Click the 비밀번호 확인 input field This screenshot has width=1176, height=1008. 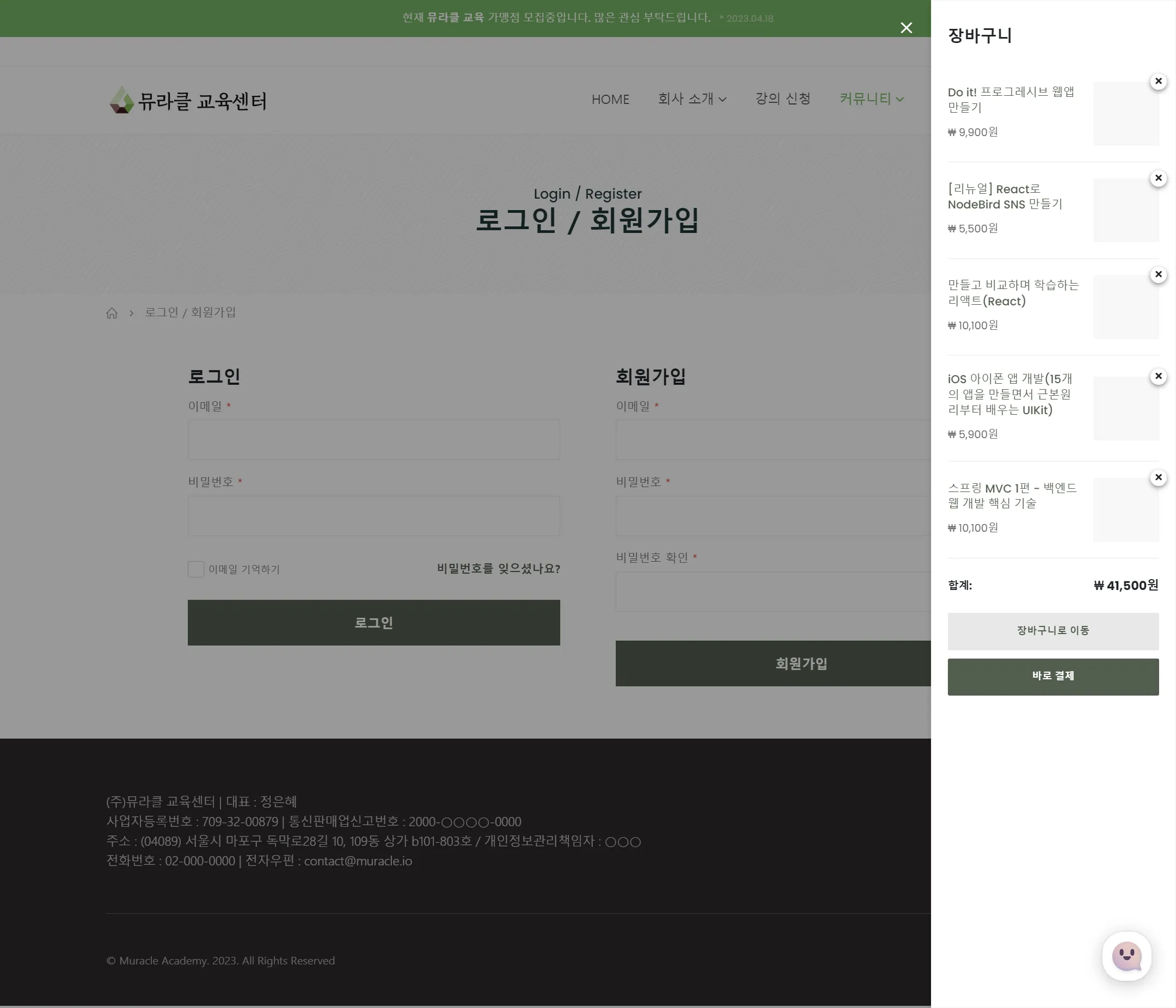tap(773, 591)
